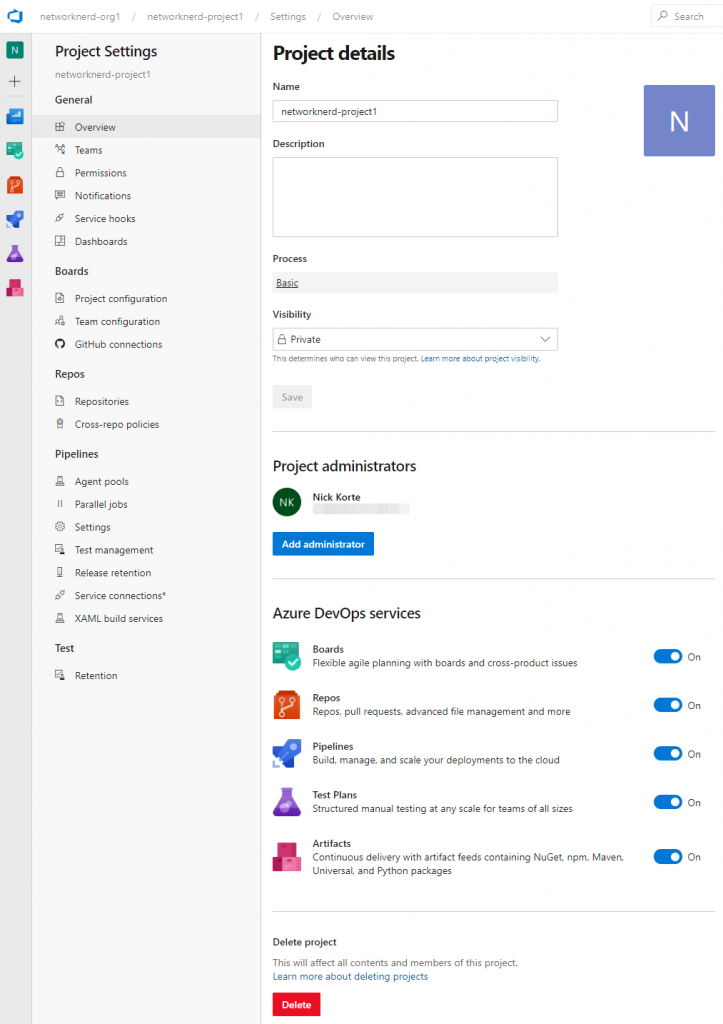Click the Boards service icon in services list
This screenshot has width=723, height=1024.
pyautogui.click(x=287, y=656)
